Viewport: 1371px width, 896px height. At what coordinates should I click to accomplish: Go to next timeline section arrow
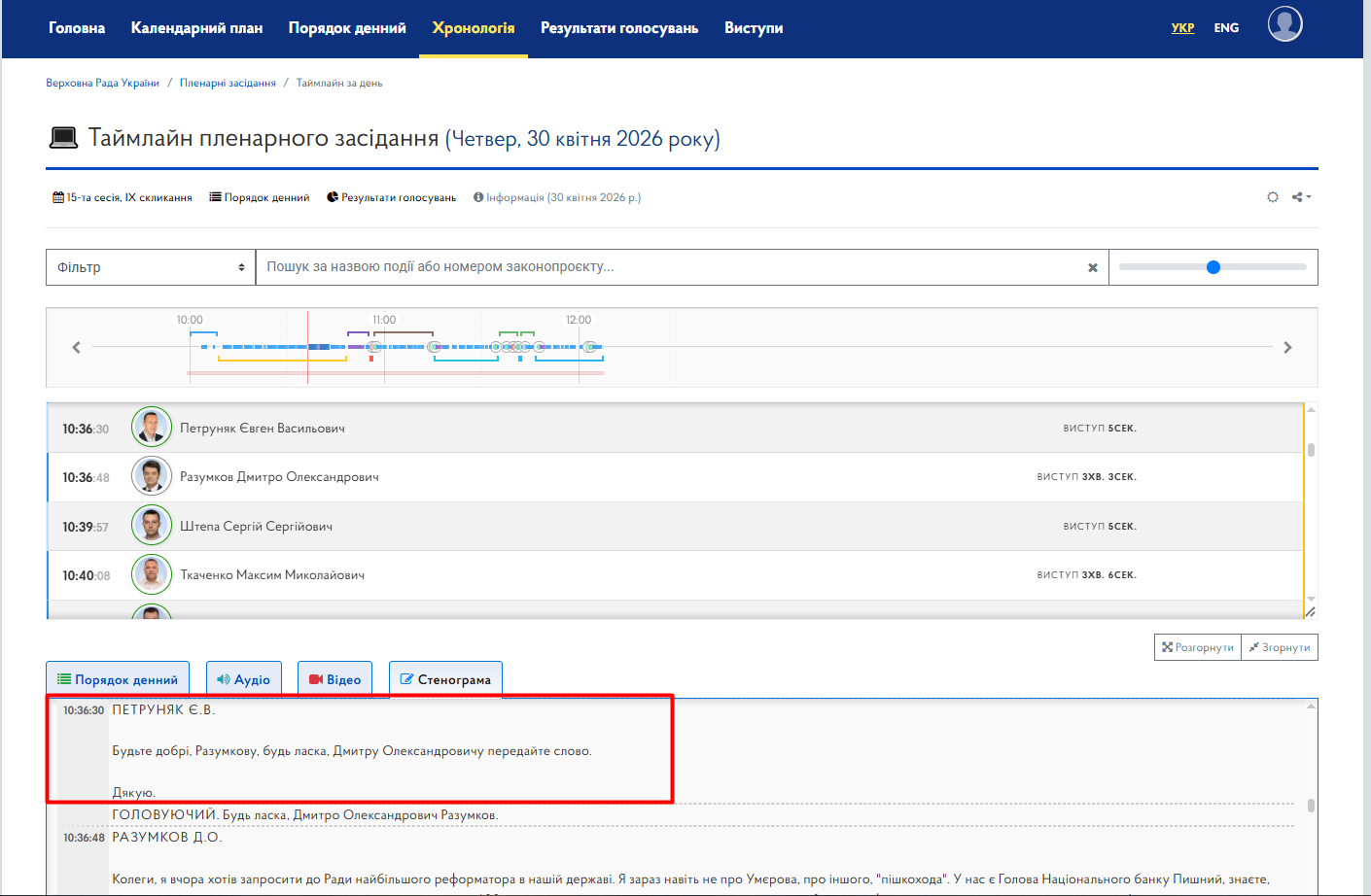point(1287,347)
